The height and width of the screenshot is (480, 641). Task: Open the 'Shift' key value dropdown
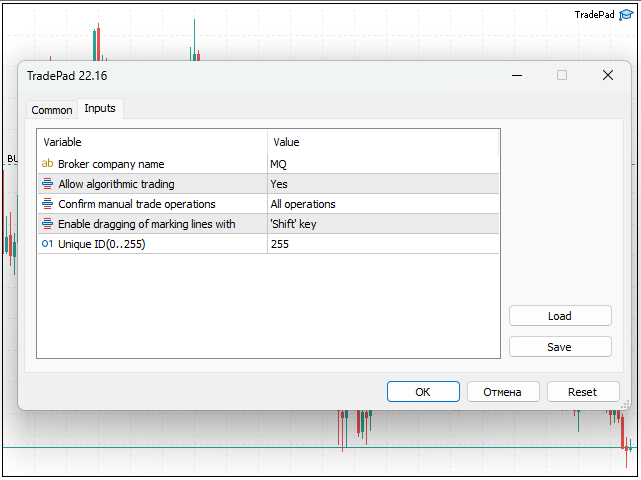(x=382, y=224)
